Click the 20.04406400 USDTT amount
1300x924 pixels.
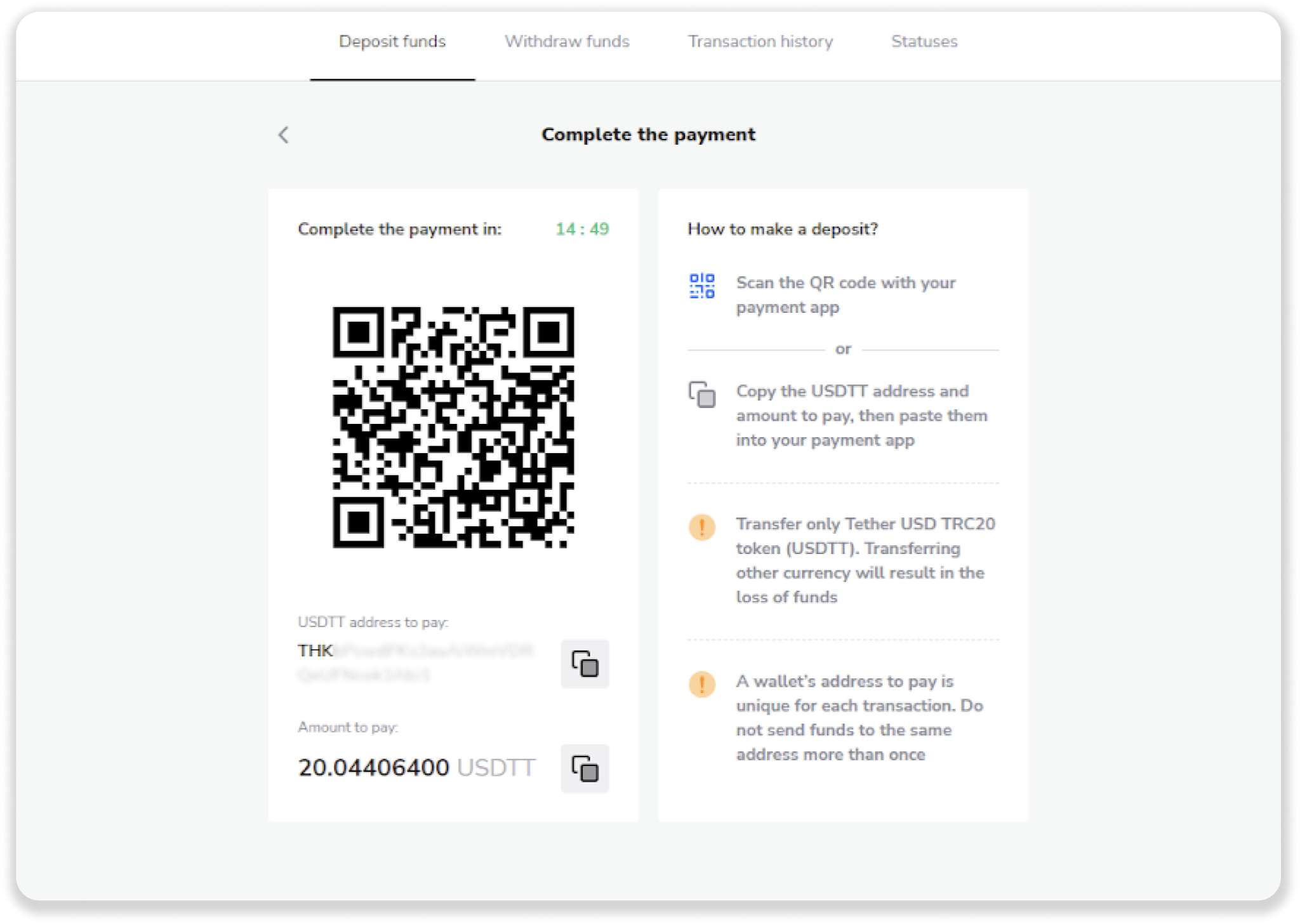tap(416, 768)
